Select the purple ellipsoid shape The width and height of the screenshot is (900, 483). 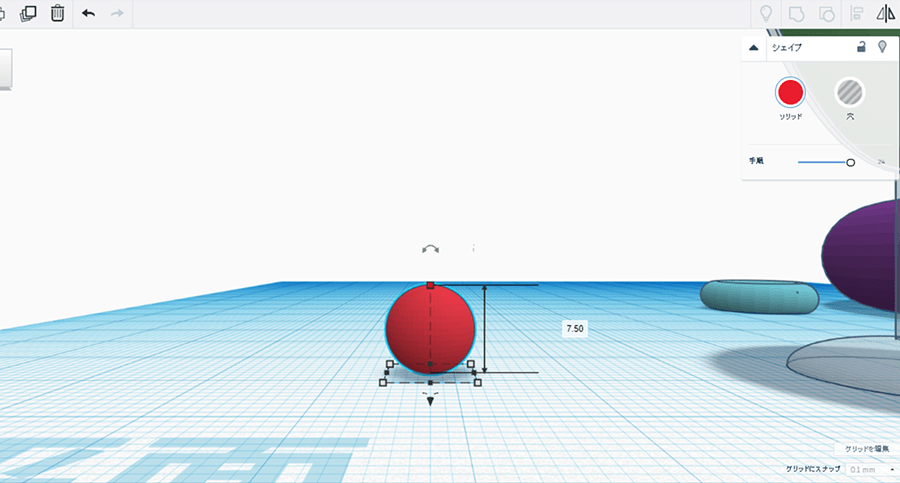pos(861,256)
